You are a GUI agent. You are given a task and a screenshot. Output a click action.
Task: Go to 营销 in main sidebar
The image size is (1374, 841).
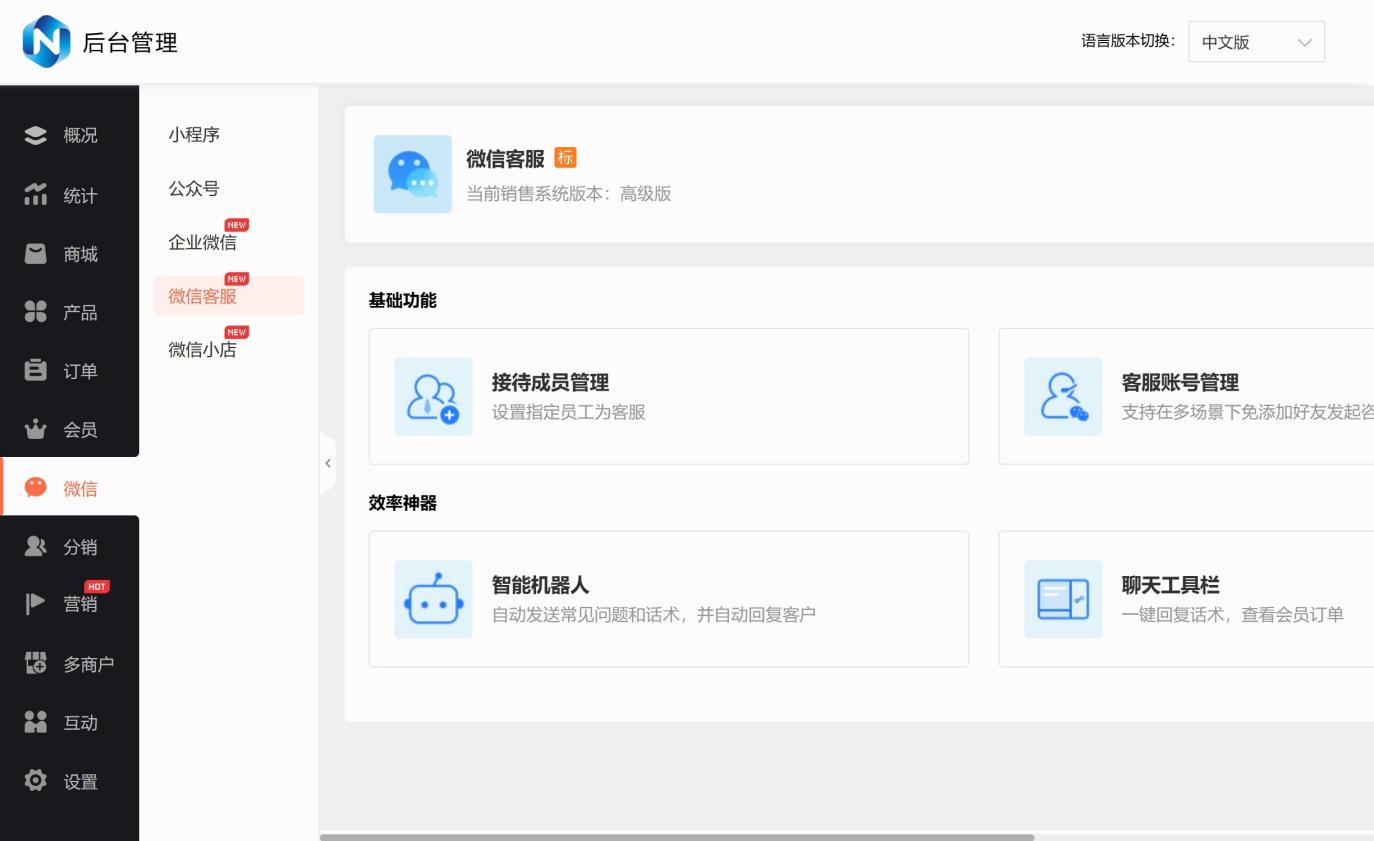click(x=69, y=604)
